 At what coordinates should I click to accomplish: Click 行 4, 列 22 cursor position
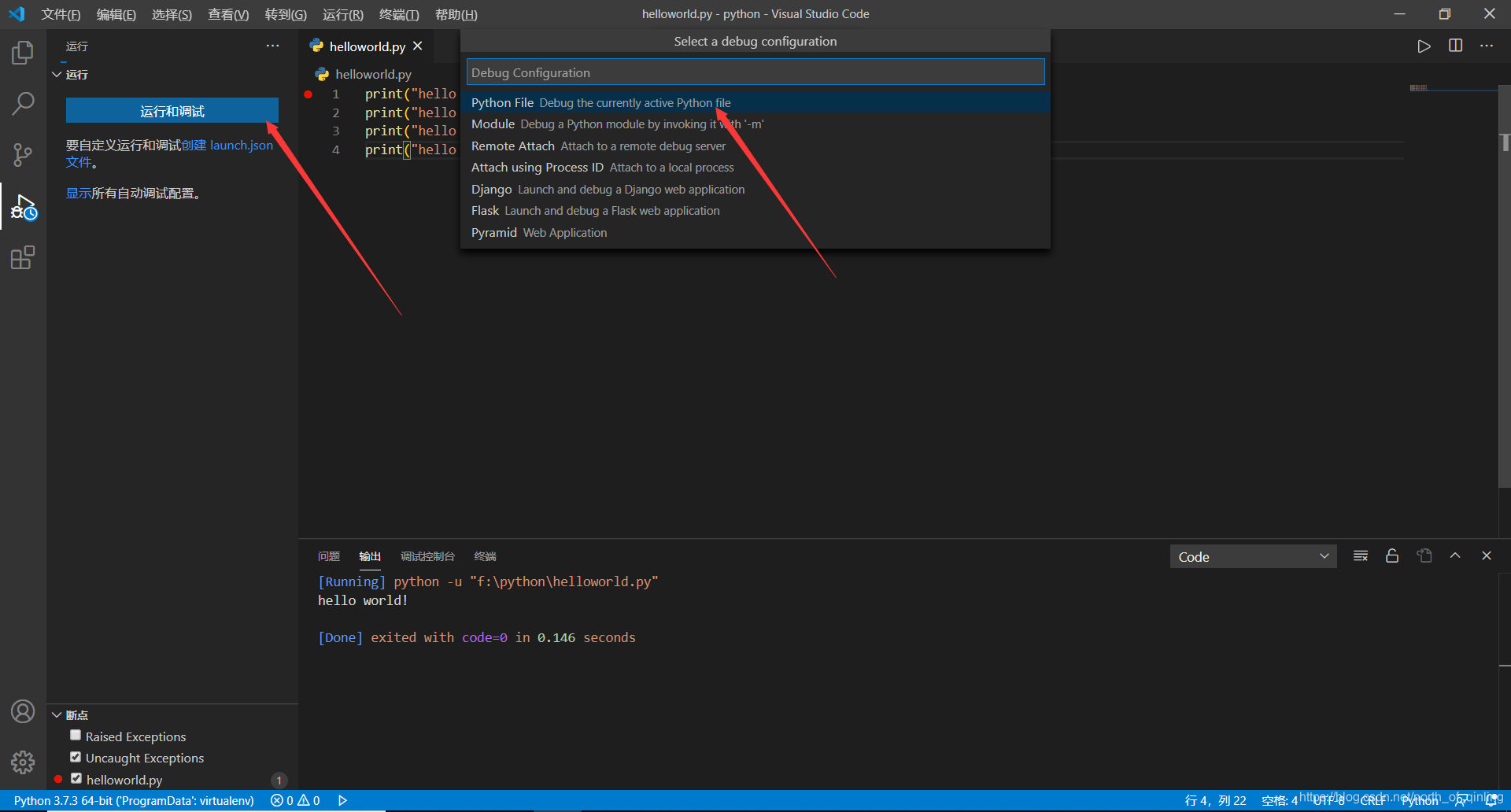(x=1216, y=800)
